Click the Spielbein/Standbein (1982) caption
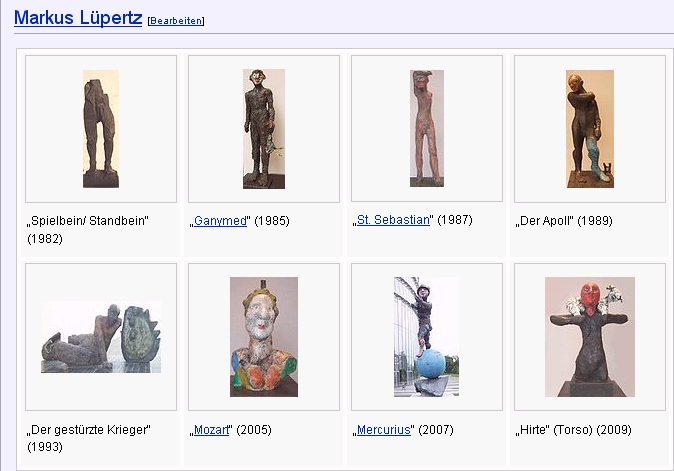 click(88, 229)
